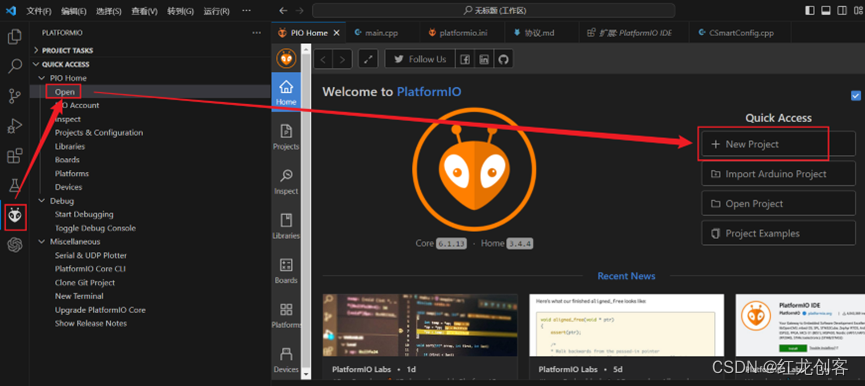This screenshot has width=865, height=386.
Task: Open the 文件(F) menu
Action: 39,11
